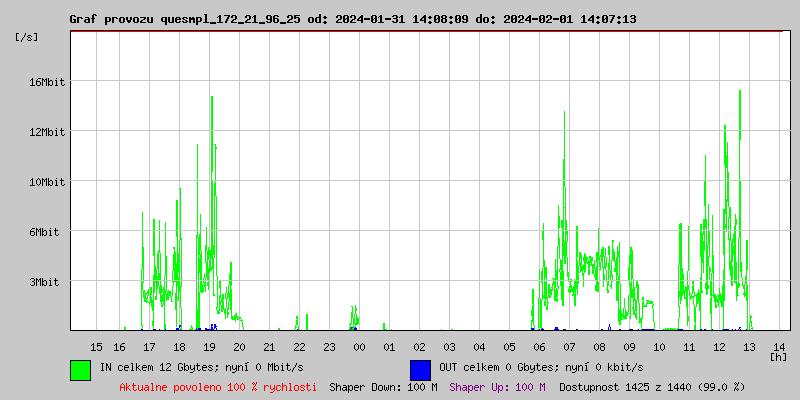Select hour 00 on the time axis

click(x=359, y=346)
